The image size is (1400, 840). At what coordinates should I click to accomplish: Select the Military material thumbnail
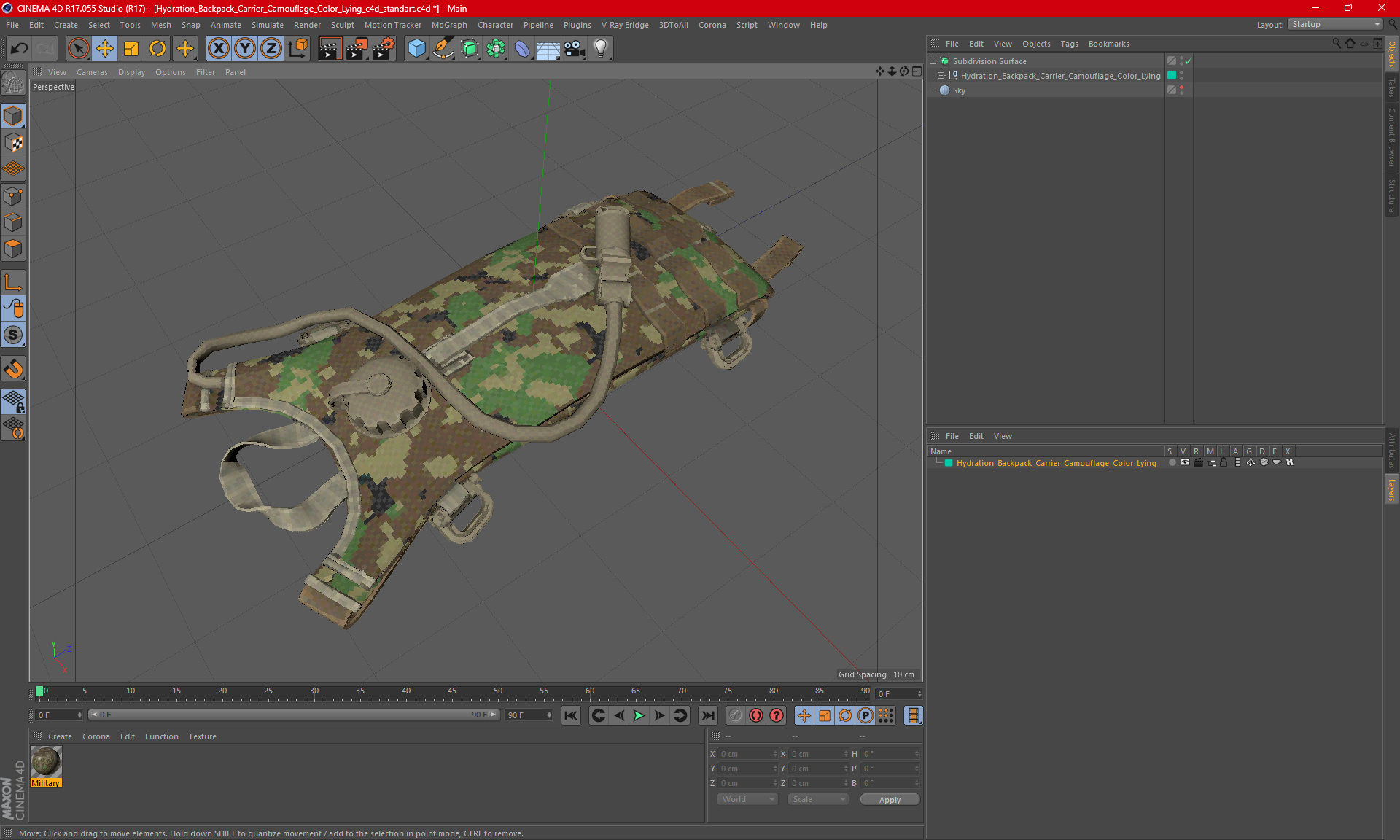(46, 762)
